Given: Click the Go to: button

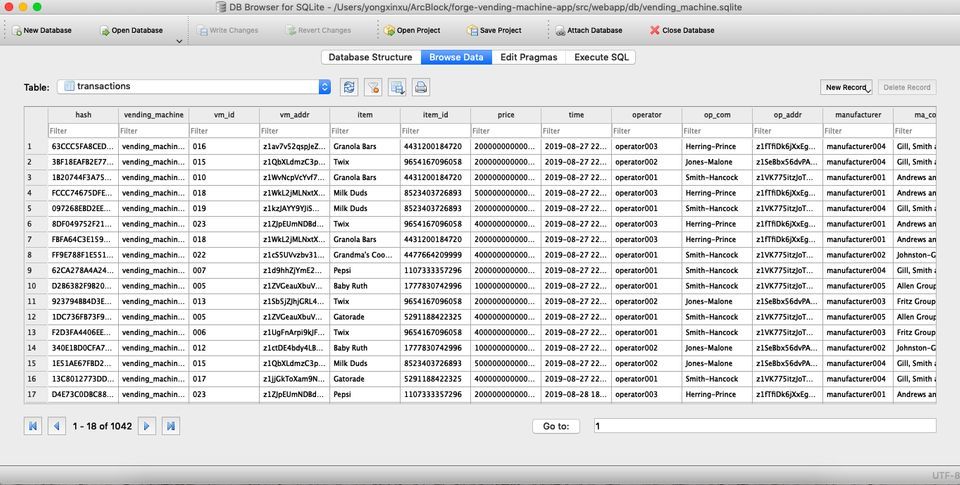Looking at the screenshot, I should (556, 426).
